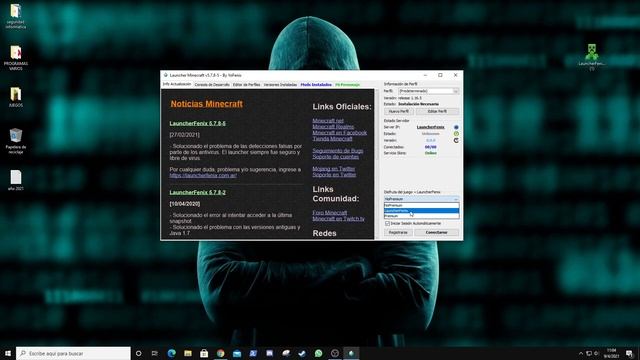Viewport: 640px width, 360px height.
Task: Switch to the Consola de Desarrollo tab
Action: pyautogui.click(x=212, y=84)
